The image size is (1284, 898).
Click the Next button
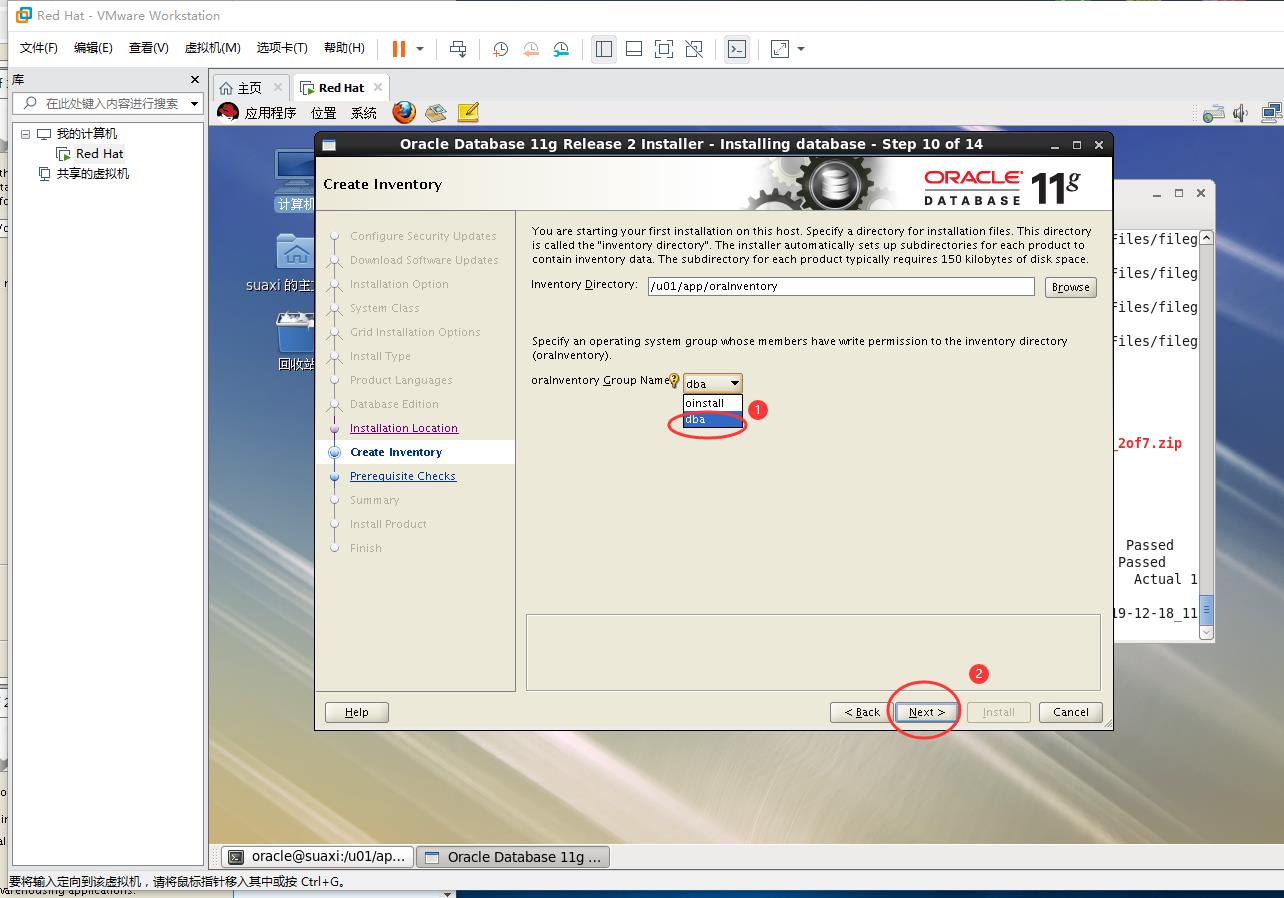926,712
